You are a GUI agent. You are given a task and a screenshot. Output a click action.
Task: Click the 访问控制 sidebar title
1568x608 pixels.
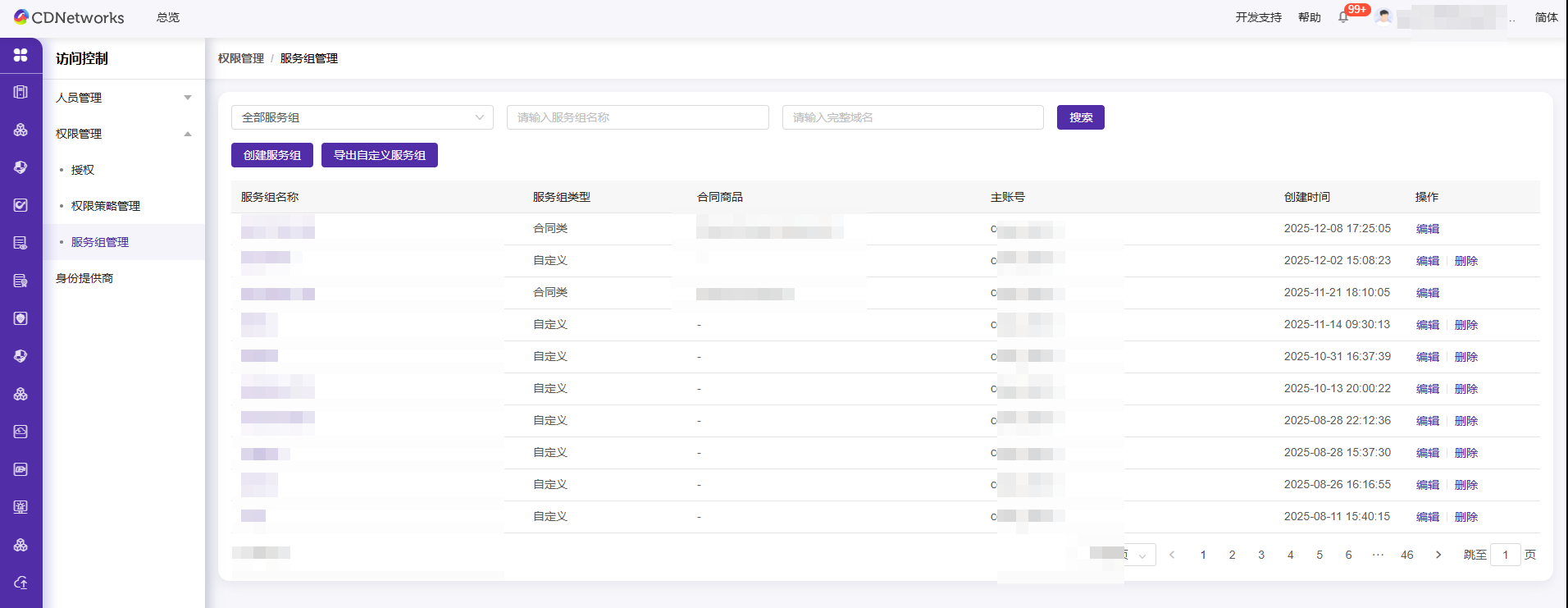pyautogui.click(x=82, y=58)
